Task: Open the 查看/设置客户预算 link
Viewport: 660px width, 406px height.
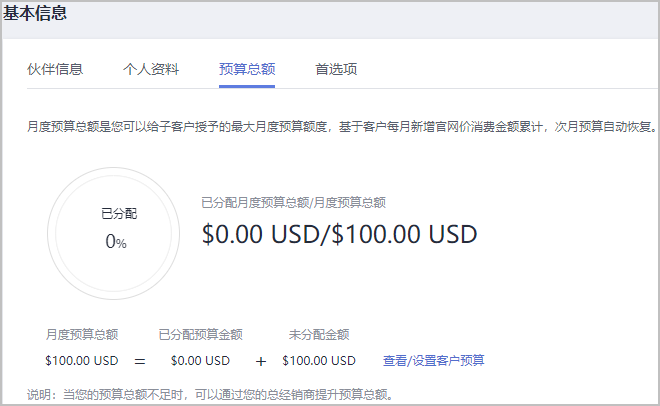Action: (434, 361)
